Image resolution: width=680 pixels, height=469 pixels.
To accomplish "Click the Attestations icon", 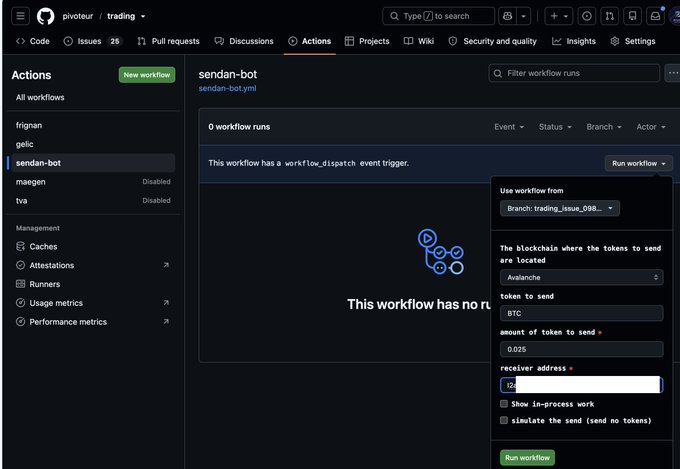I will (20, 265).
